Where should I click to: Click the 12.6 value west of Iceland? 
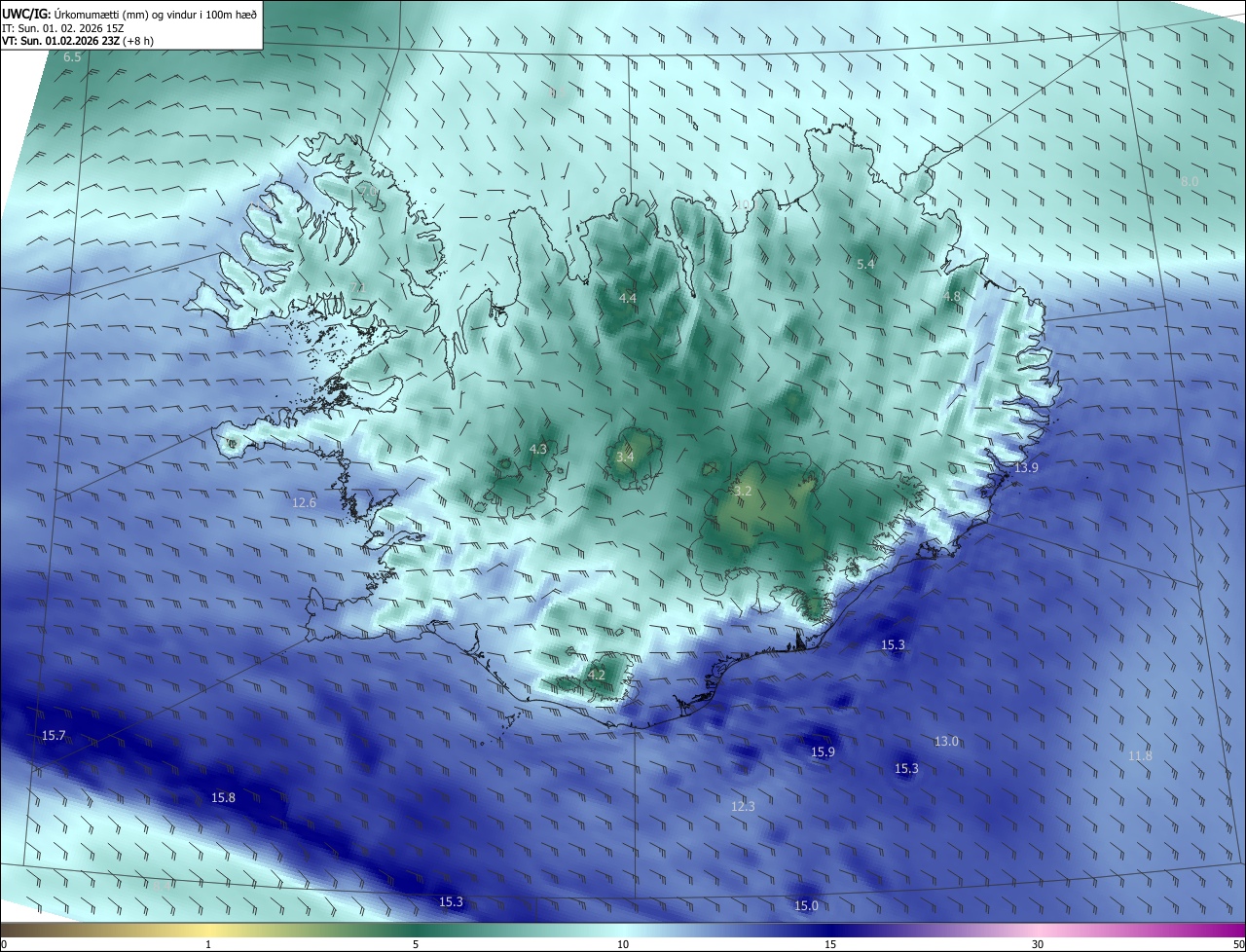pos(305,503)
